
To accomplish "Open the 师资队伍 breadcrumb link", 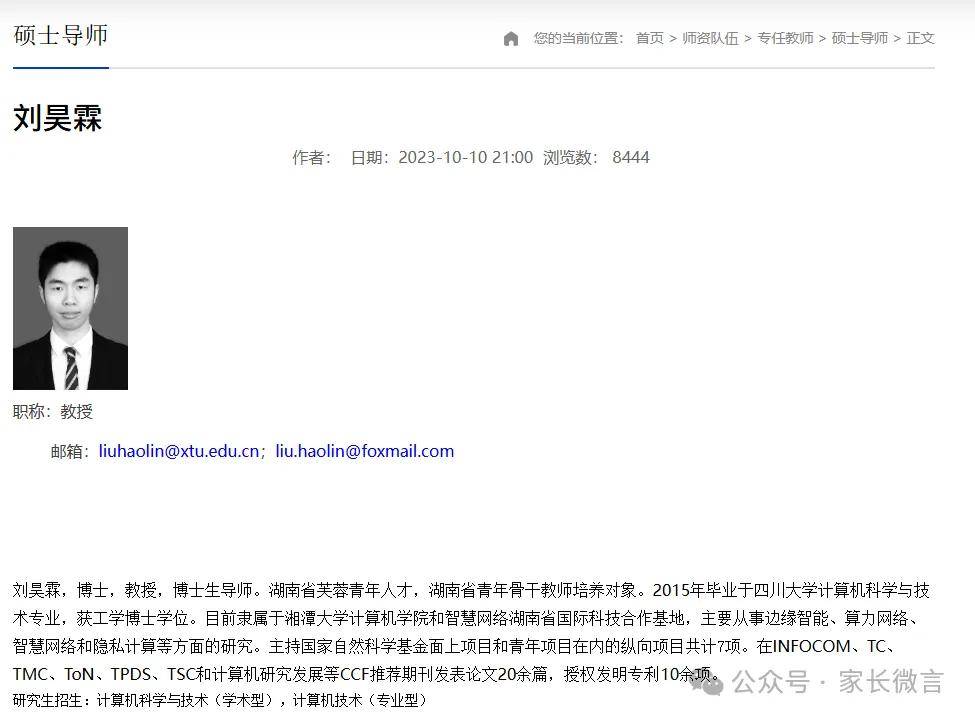I will [710, 38].
